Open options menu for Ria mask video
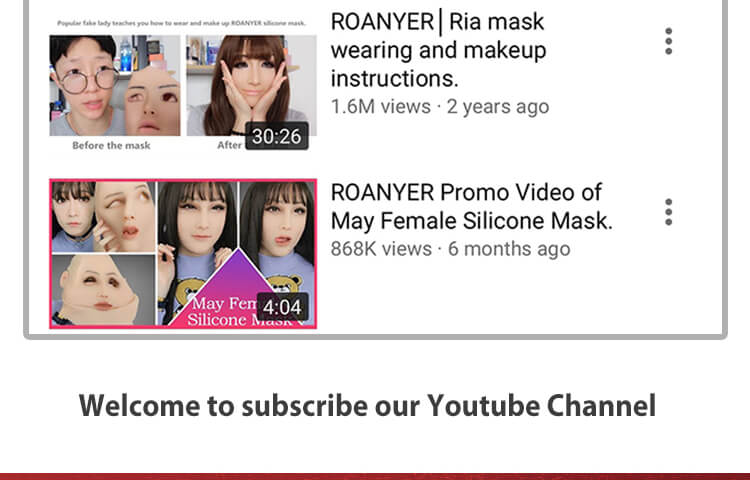This screenshot has width=750, height=480. (x=669, y=42)
